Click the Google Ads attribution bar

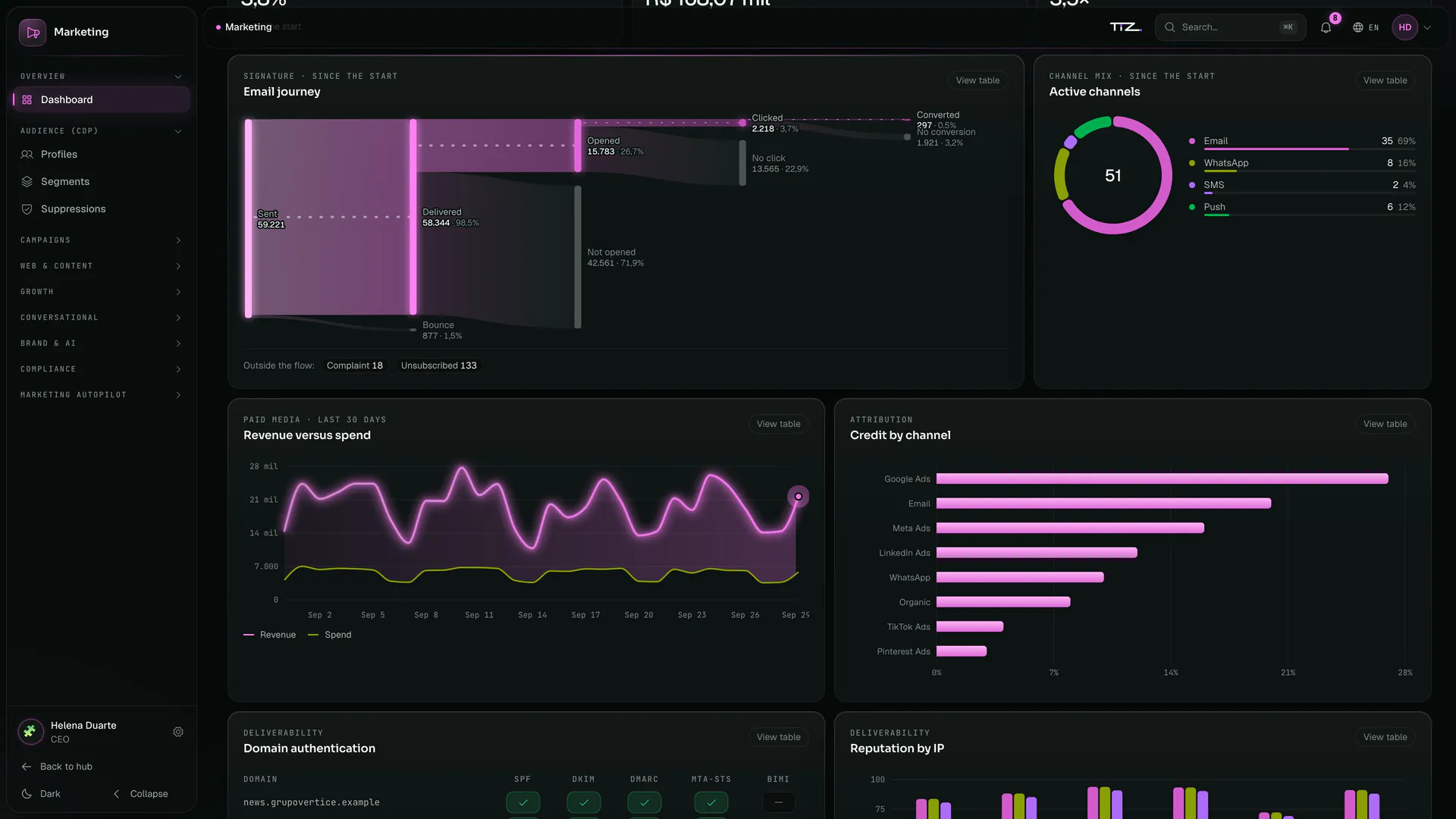pos(1162,479)
